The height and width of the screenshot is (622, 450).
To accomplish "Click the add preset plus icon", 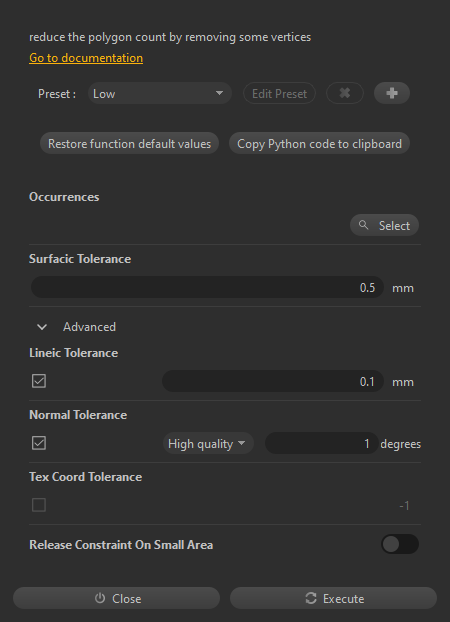I will click(392, 93).
